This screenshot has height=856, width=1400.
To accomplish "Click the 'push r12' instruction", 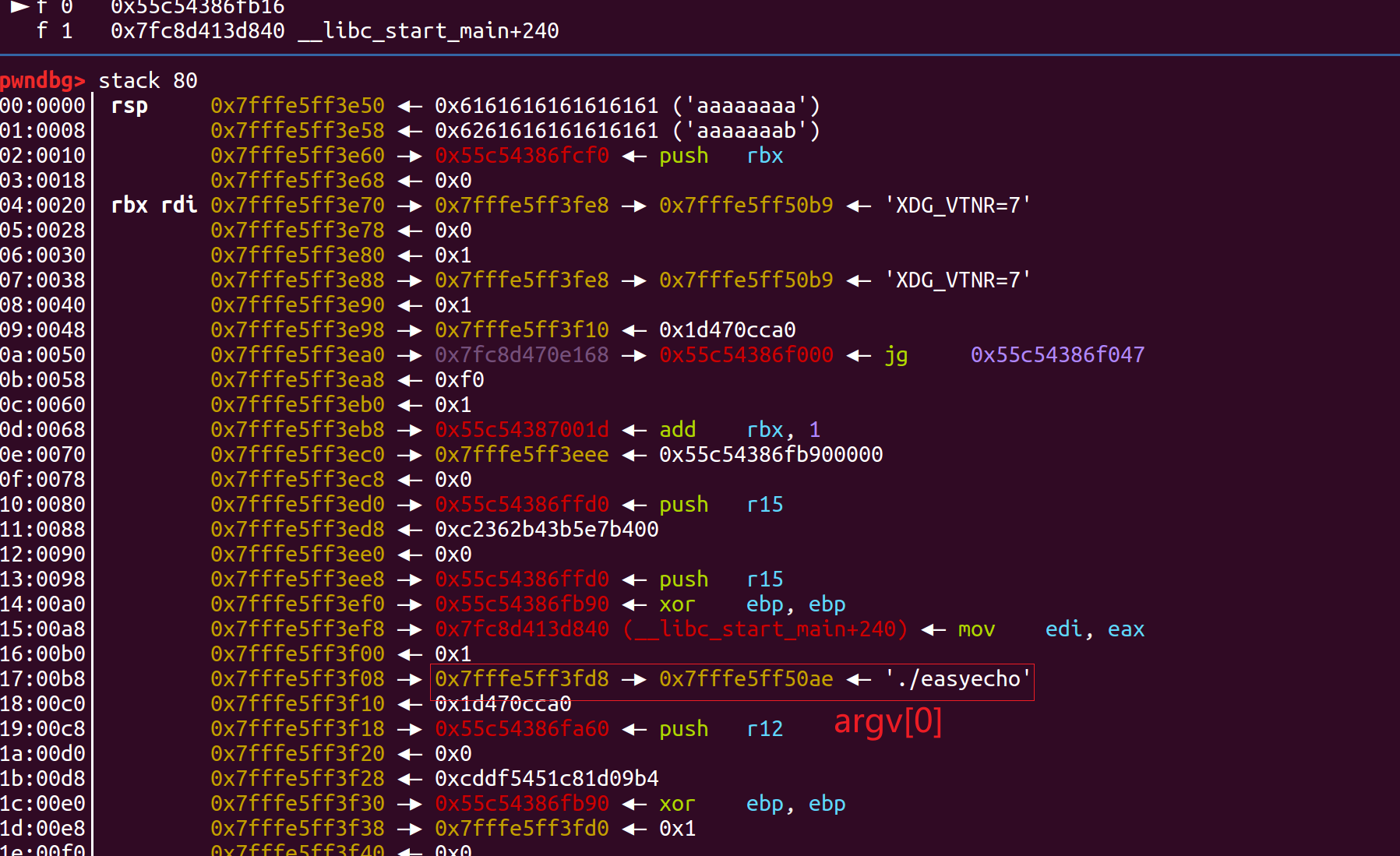I will [721, 728].
